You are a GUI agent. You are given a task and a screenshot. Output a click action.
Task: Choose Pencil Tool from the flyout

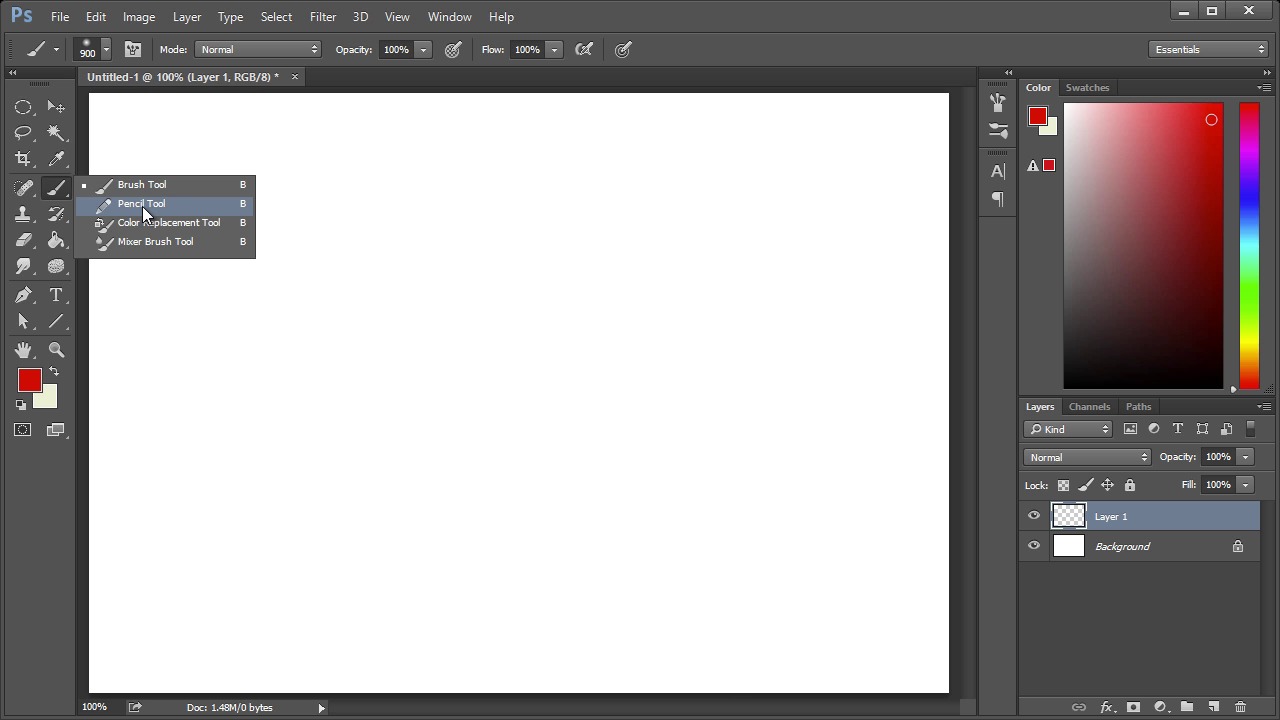point(142,204)
